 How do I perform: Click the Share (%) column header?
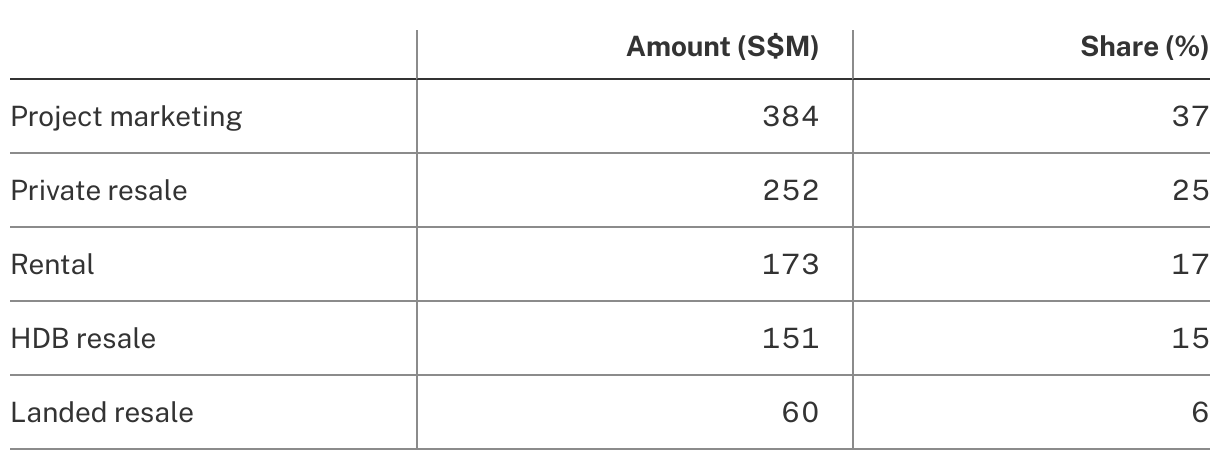tap(1144, 48)
